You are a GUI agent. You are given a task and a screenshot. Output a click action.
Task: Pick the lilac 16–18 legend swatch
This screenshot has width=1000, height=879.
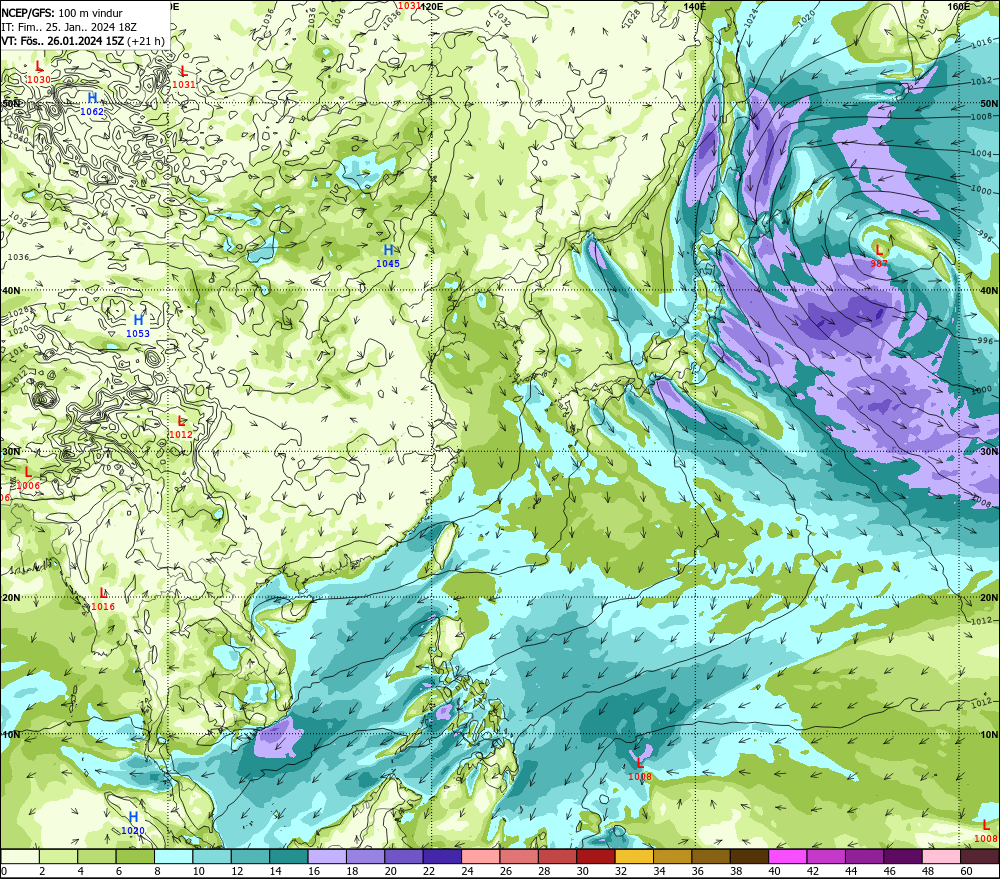coord(327,856)
